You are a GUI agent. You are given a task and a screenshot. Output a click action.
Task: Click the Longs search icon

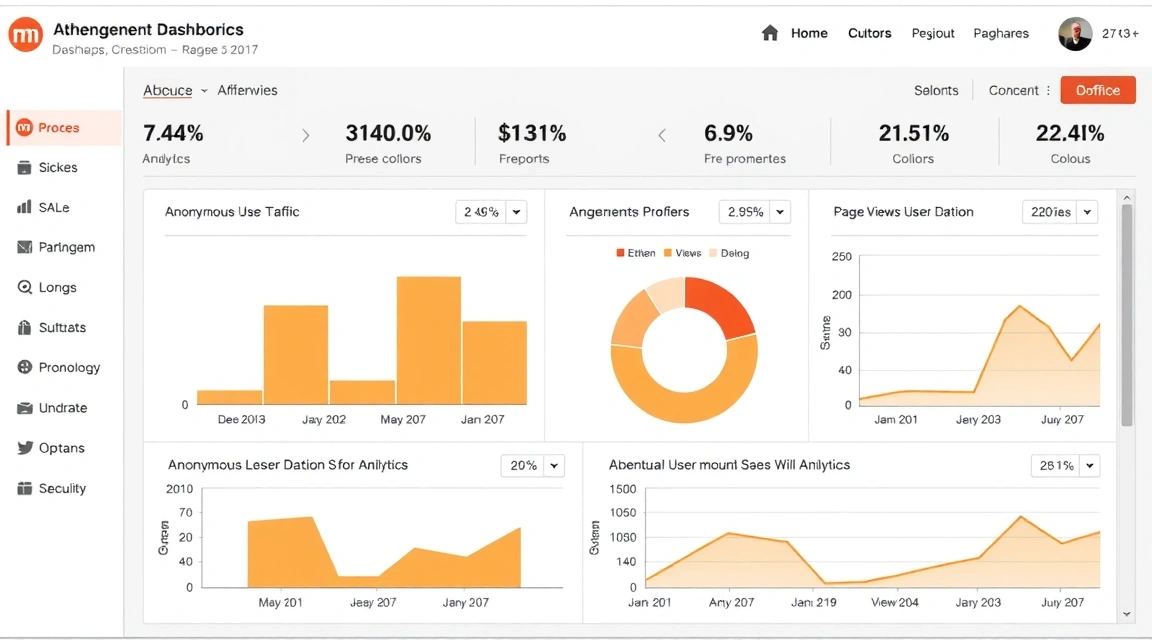(25, 288)
